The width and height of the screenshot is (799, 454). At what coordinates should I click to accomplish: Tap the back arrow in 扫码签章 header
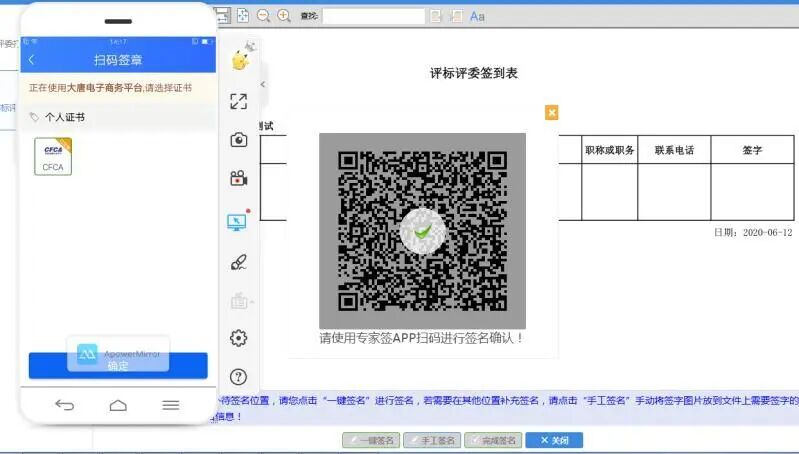[32, 60]
